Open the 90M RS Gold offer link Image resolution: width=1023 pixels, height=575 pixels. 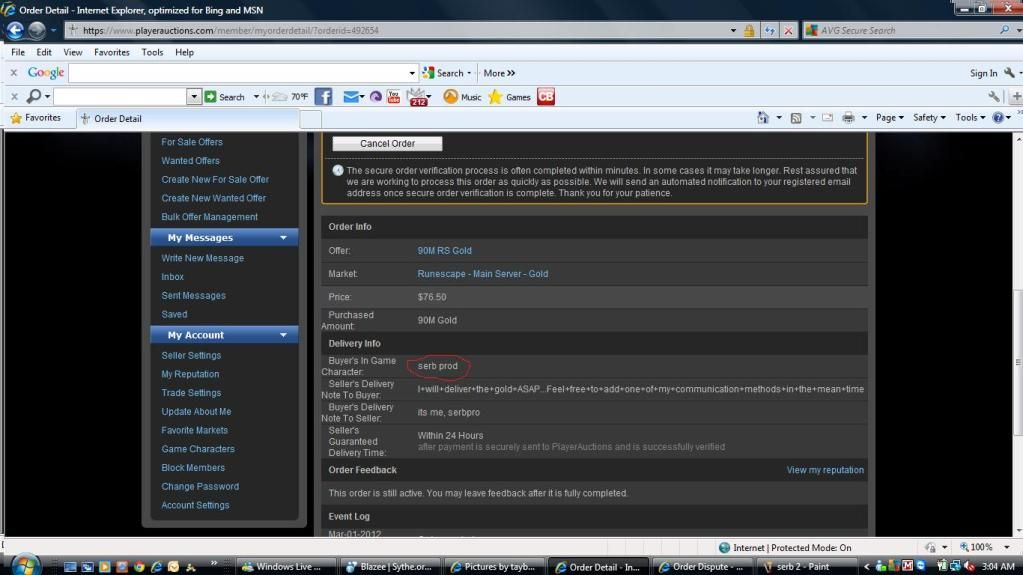click(444, 251)
